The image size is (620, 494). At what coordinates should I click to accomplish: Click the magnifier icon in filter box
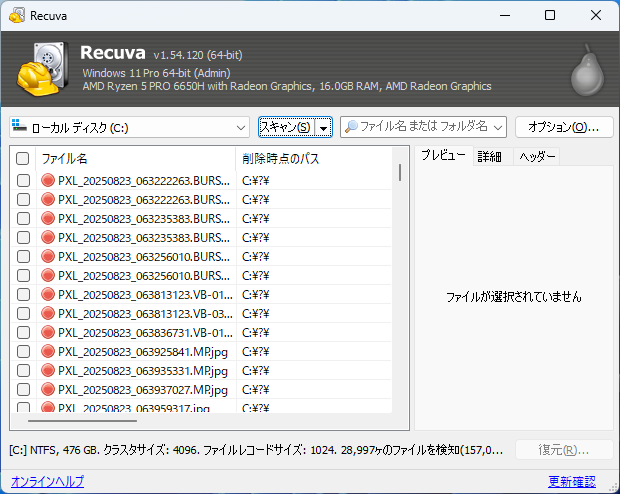pos(351,127)
